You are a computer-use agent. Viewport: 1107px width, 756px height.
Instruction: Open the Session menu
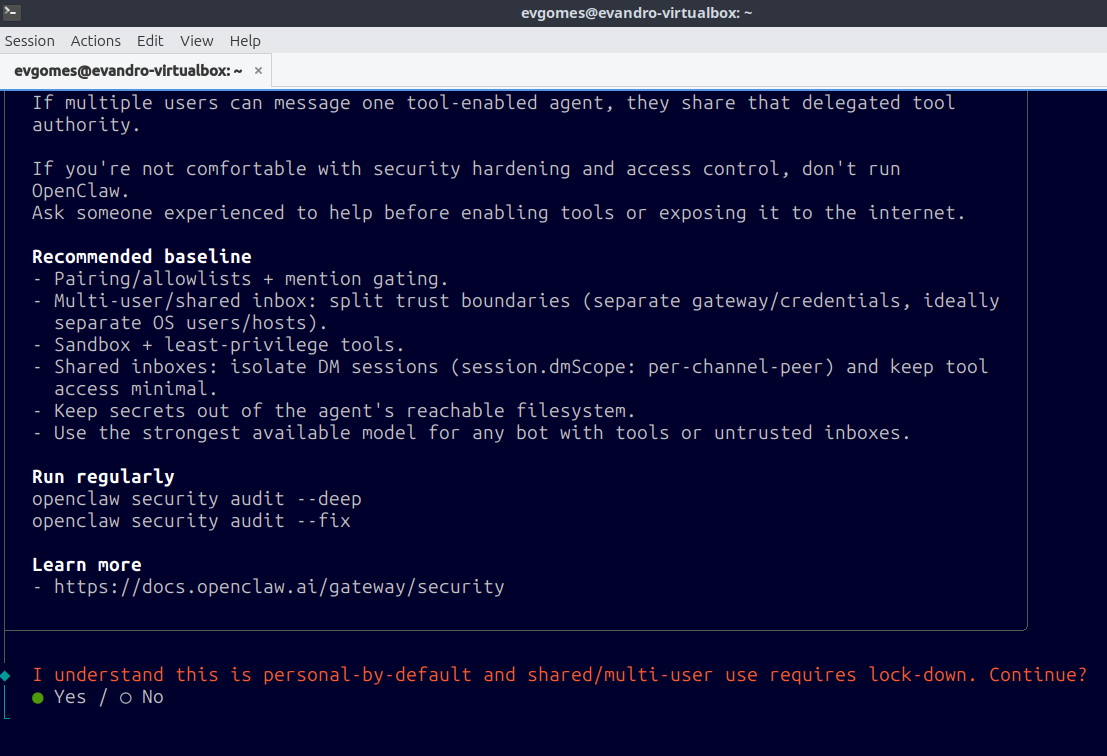30,41
